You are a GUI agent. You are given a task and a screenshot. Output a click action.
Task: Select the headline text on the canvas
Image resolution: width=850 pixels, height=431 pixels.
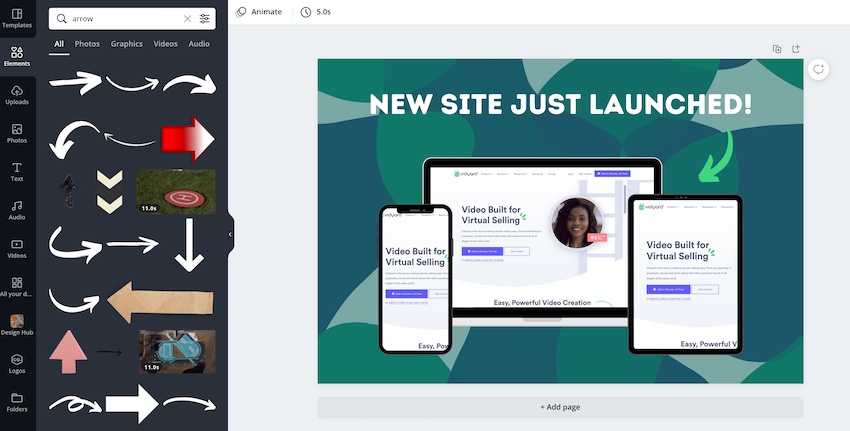(561, 104)
